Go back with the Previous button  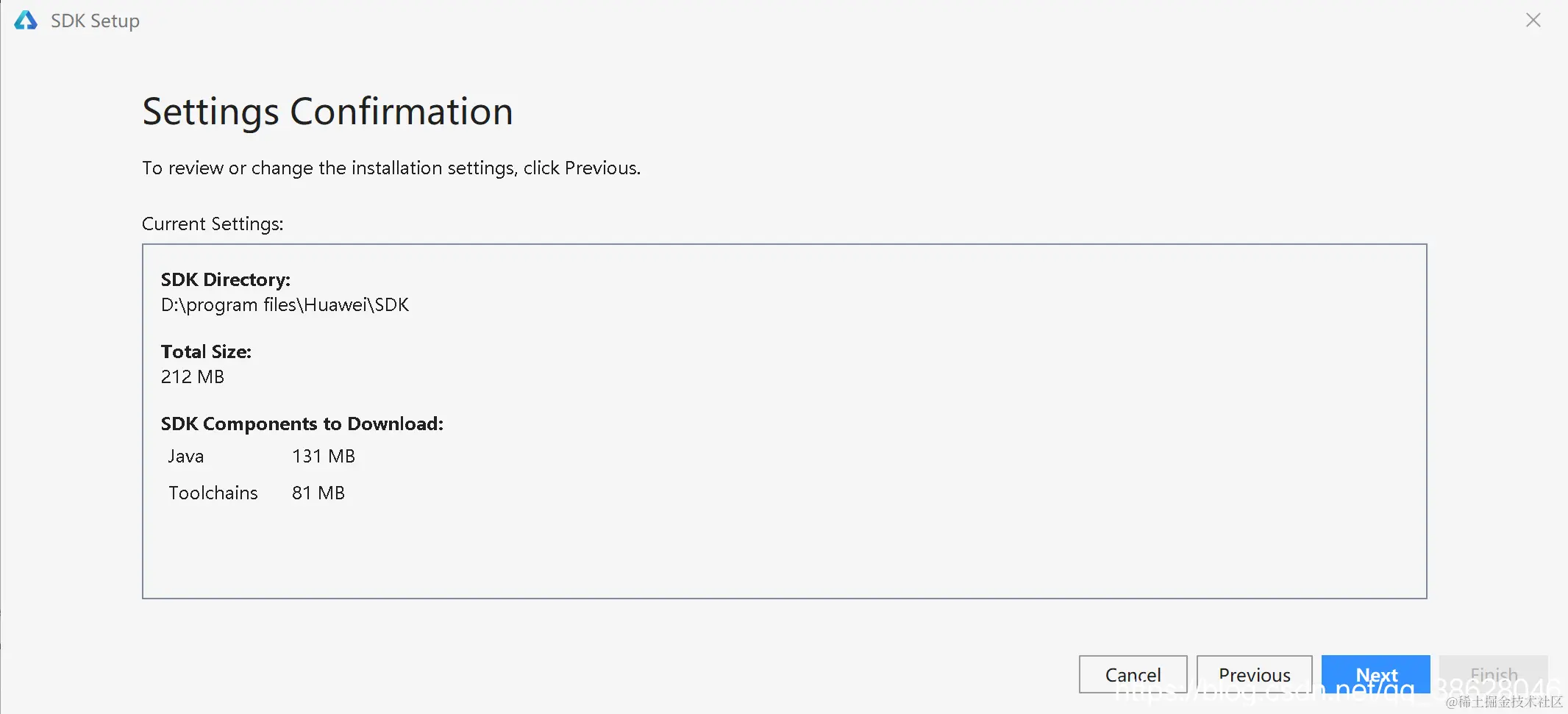tap(1254, 674)
